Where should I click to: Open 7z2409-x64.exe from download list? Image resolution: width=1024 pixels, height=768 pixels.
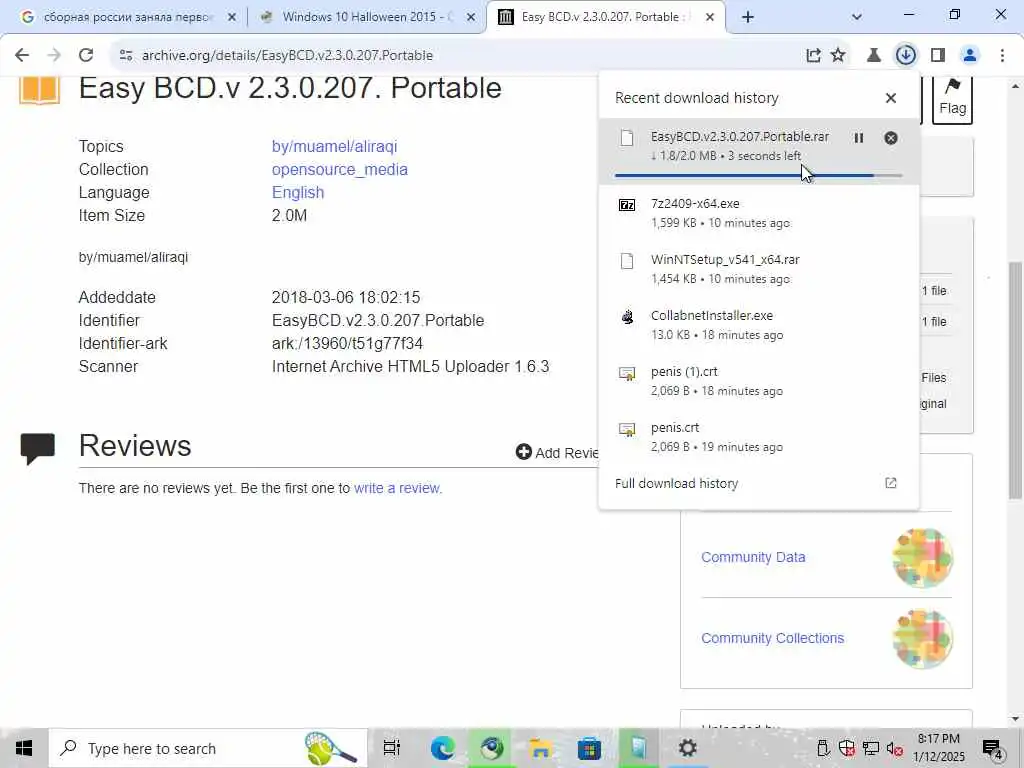759,213
